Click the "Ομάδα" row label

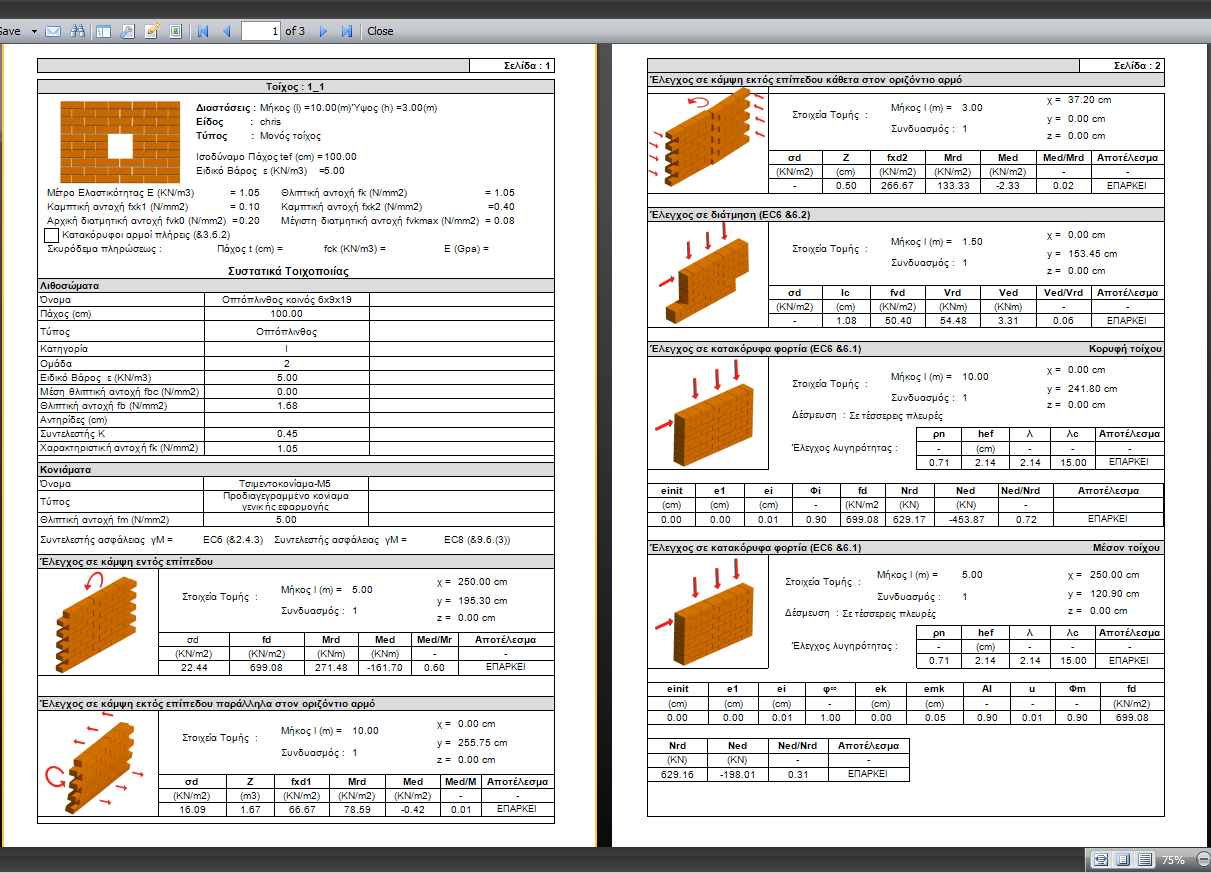coord(55,363)
